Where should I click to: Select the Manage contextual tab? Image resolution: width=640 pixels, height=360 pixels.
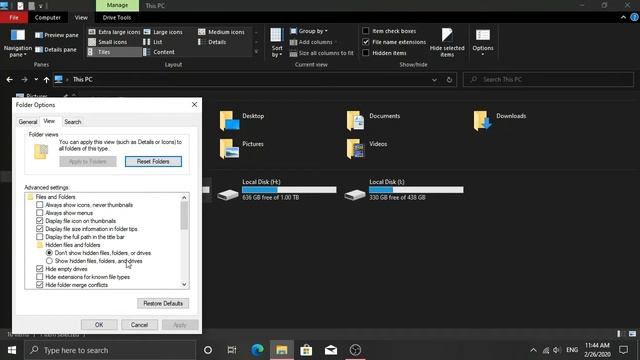click(x=117, y=5)
